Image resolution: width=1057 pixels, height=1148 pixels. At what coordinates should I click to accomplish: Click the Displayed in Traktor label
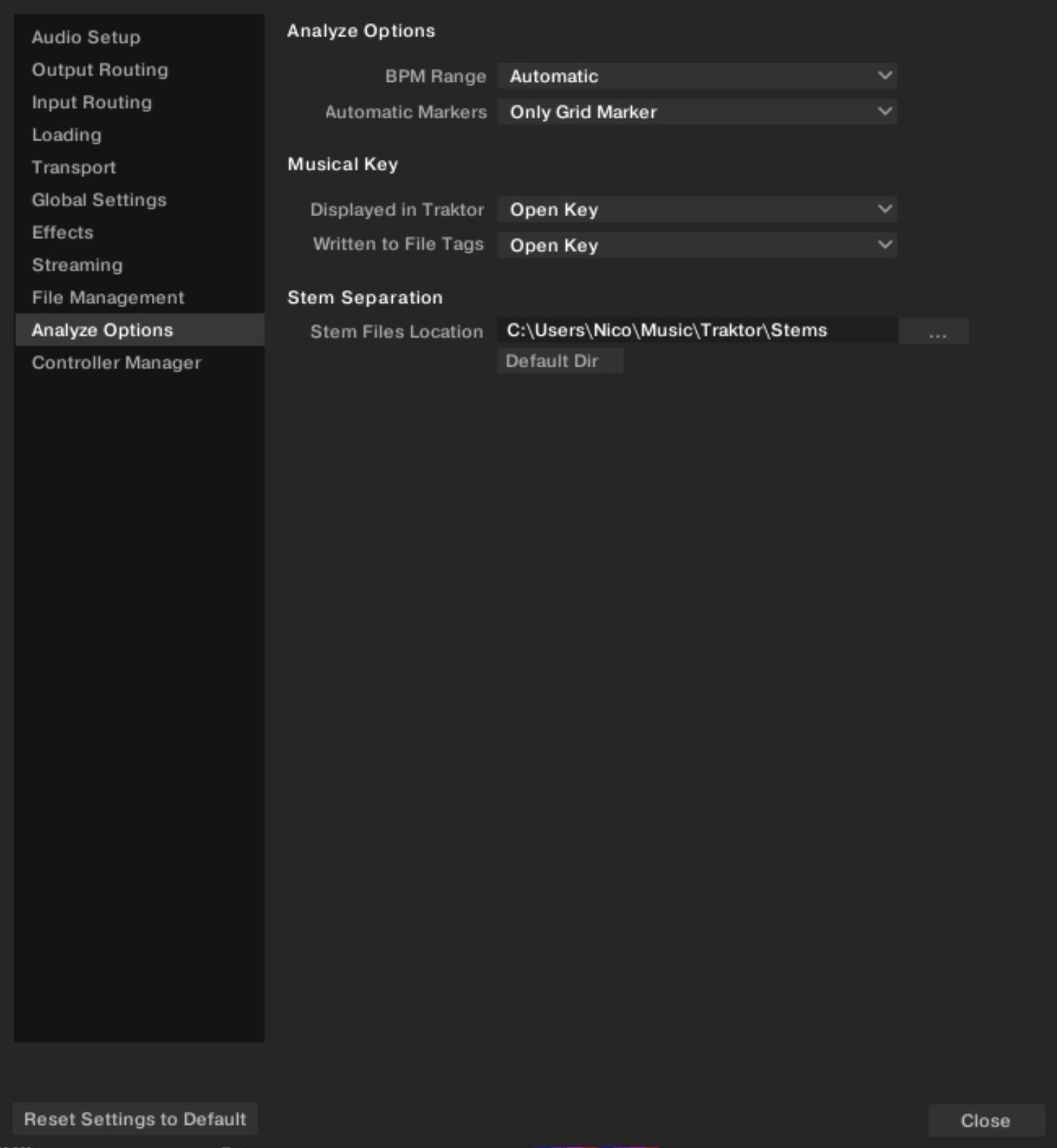[x=397, y=210]
